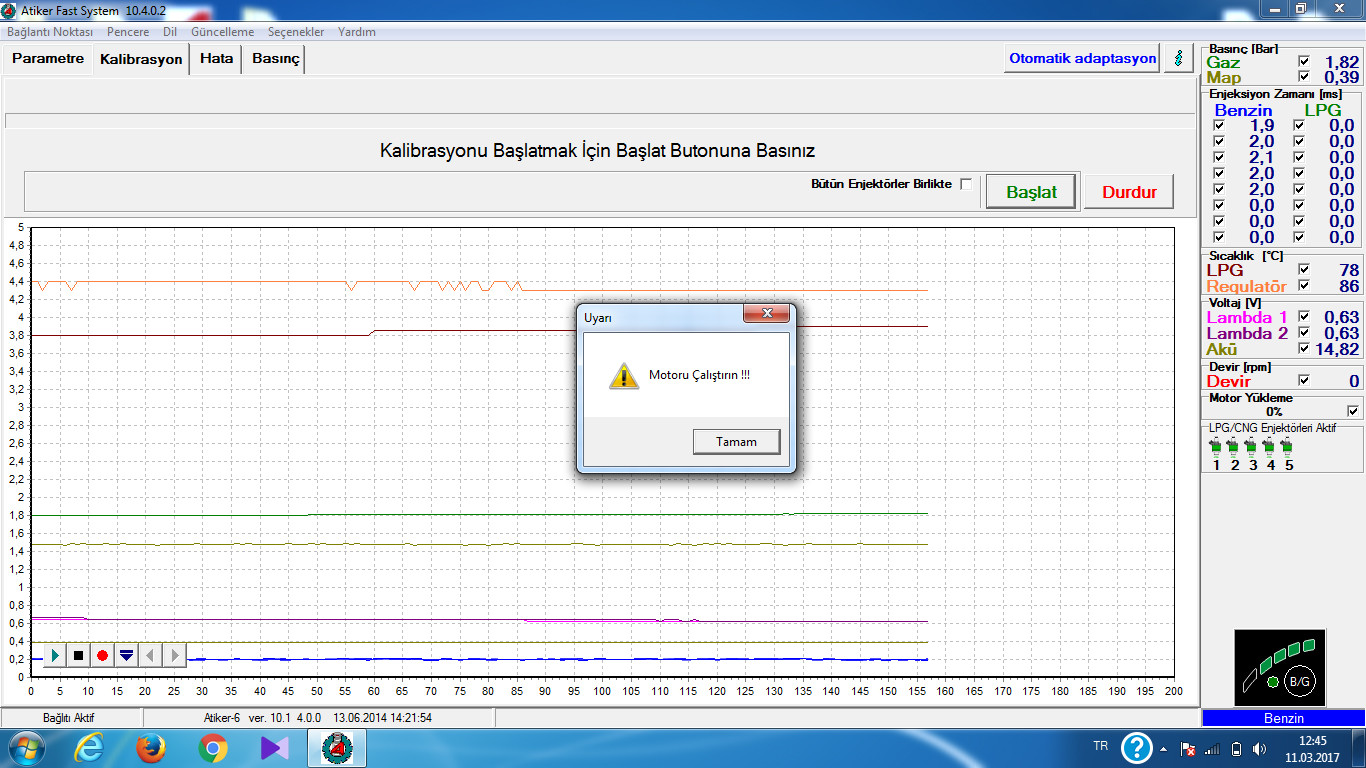
Task: Open the Seçenekler menu
Action: point(296,32)
